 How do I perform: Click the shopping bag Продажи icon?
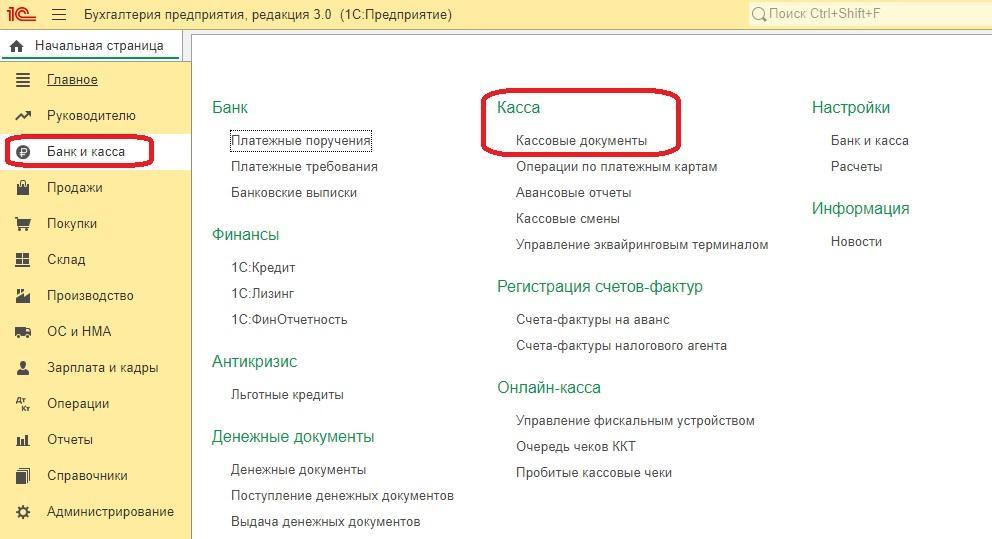(23, 188)
